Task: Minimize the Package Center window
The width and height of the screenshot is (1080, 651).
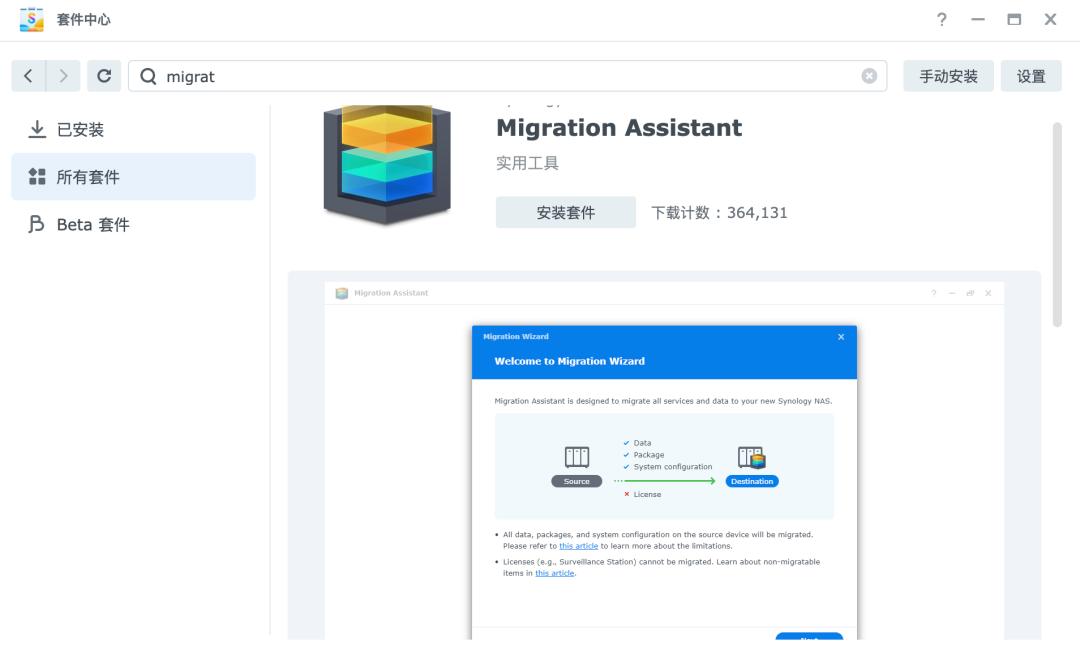Action: (978, 19)
